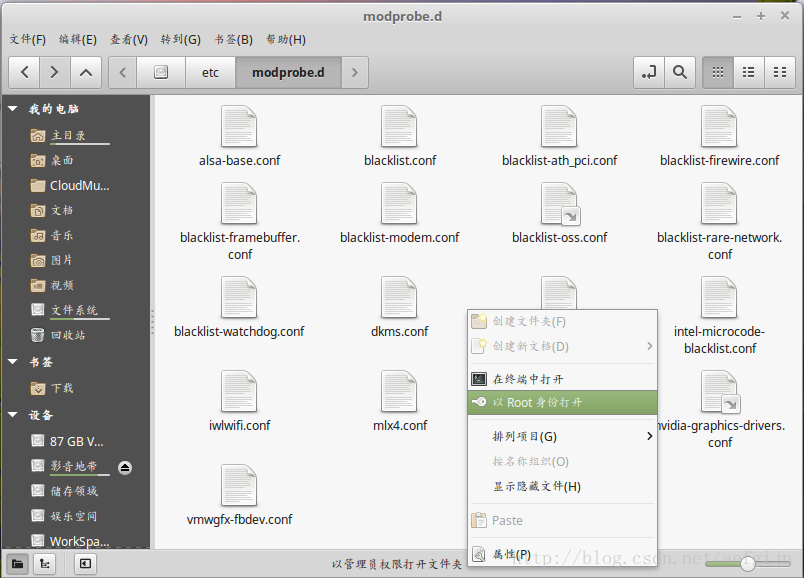This screenshot has height=578, width=804.
Task: Open the 书签(B) menu
Action: coord(233,39)
